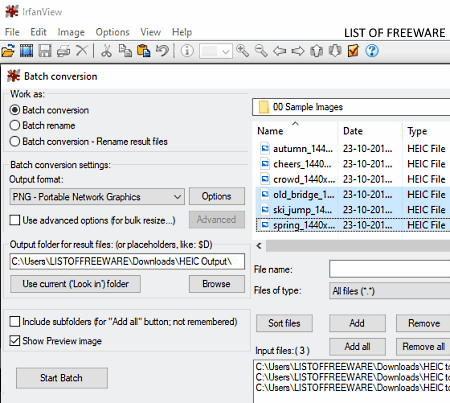
Task: Click file icon beside autumn_144...
Action: click(x=265, y=148)
